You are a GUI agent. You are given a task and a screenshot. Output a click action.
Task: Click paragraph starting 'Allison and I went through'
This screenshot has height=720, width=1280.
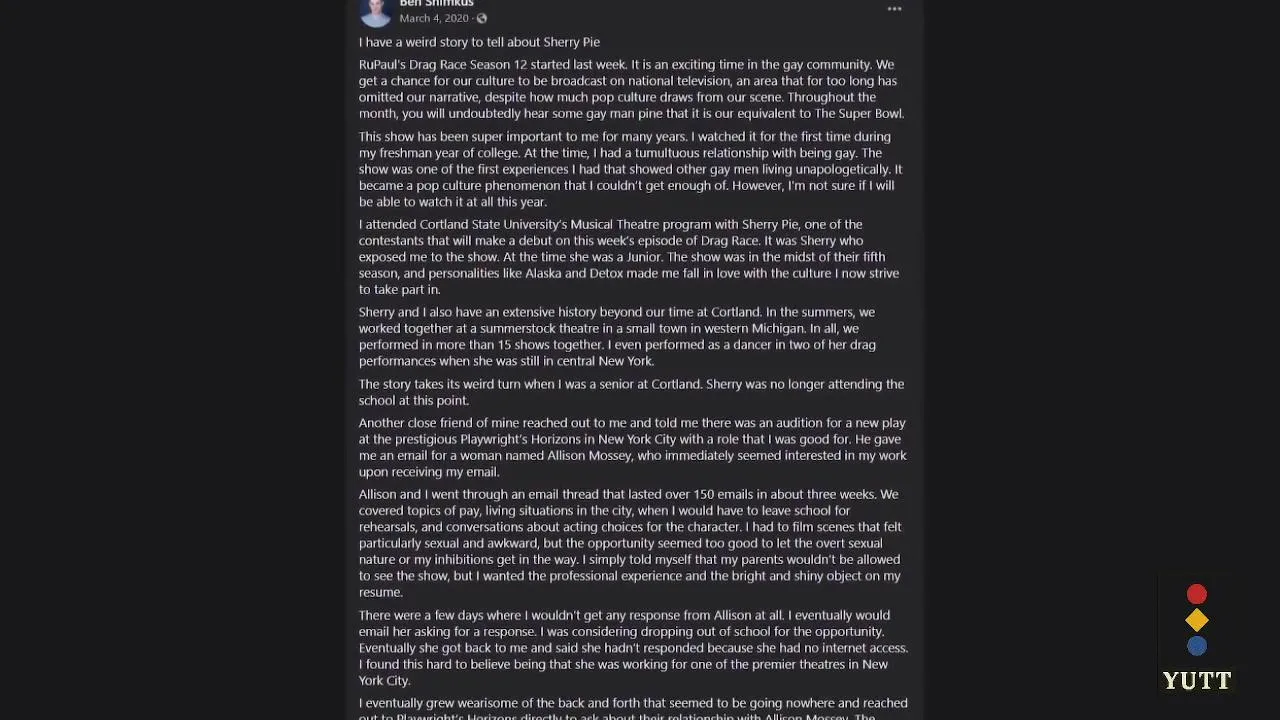click(x=630, y=543)
